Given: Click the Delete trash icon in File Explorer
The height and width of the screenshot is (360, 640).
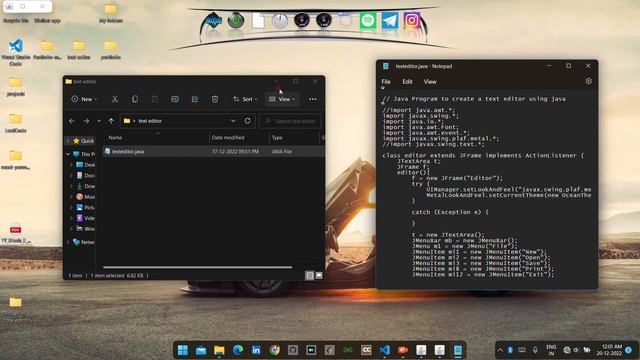Looking at the screenshot, I should click(215, 99).
